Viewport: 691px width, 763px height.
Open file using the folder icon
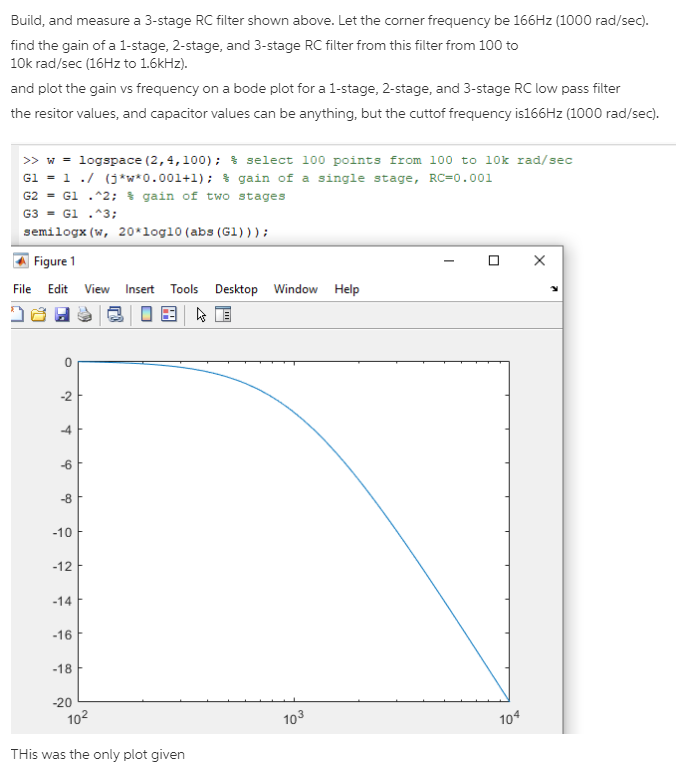(38, 315)
